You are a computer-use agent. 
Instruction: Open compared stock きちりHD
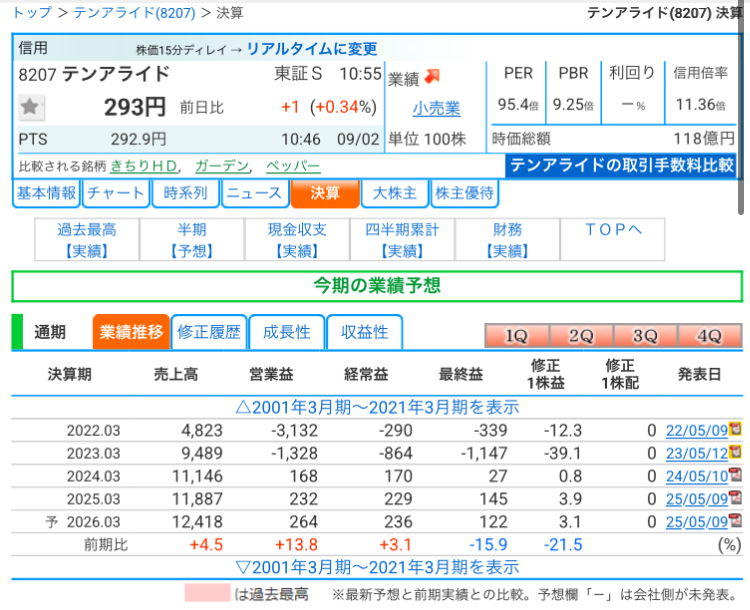pos(144,166)
